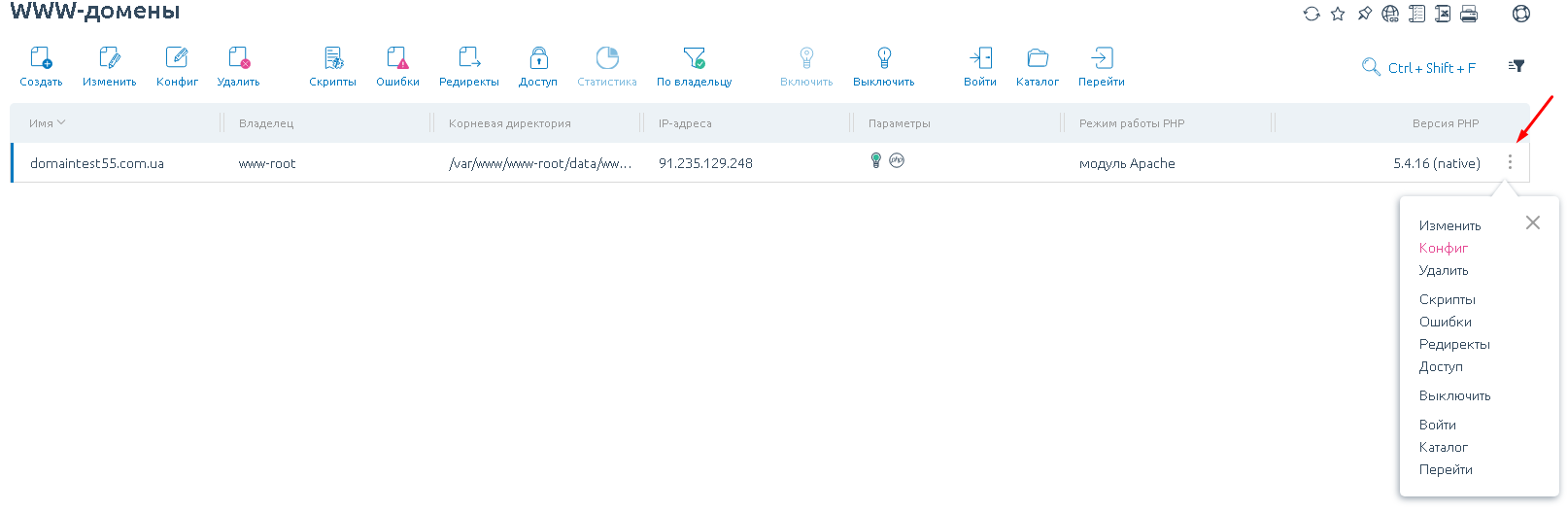Open Конфиг from the toolbar

[177, 58]
